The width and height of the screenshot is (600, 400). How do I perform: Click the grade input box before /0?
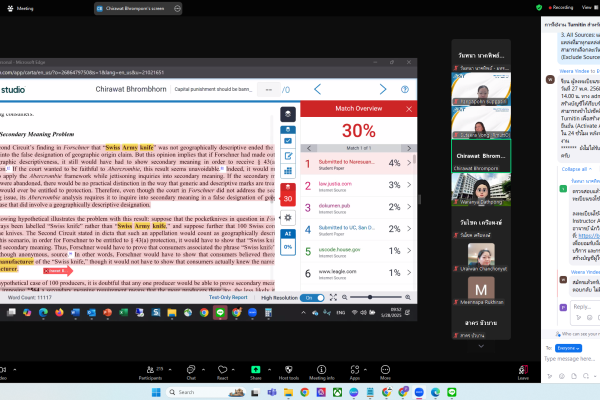(x=269, y=90)
